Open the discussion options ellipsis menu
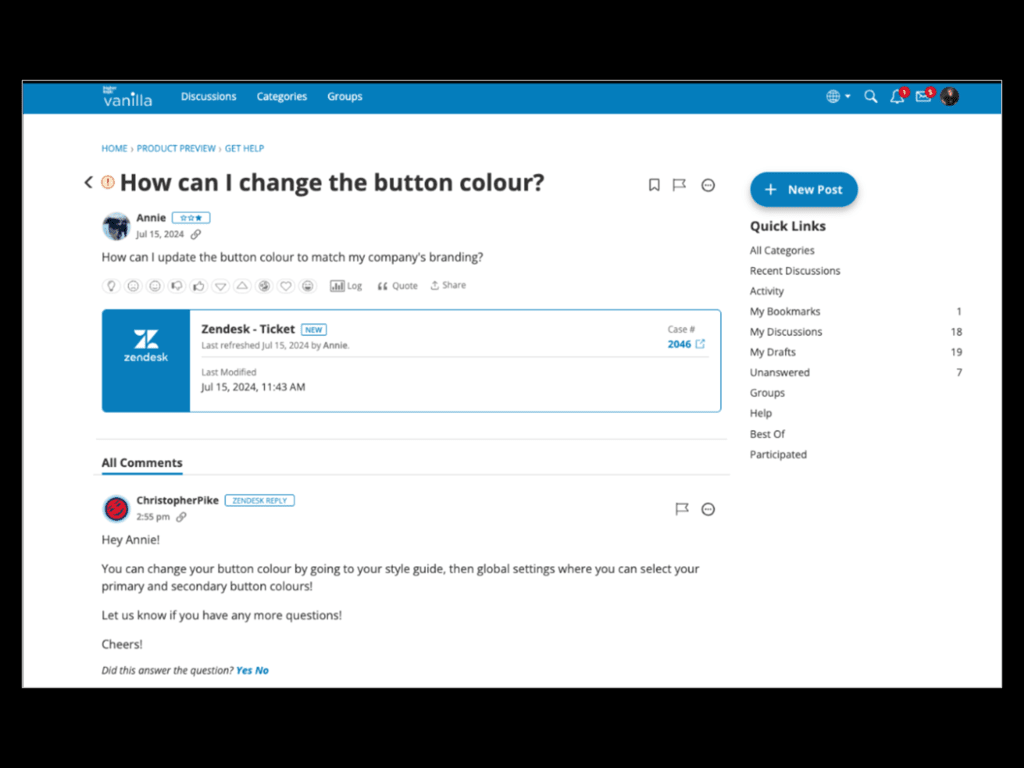The image size is (1024, 768). point(708,185)
